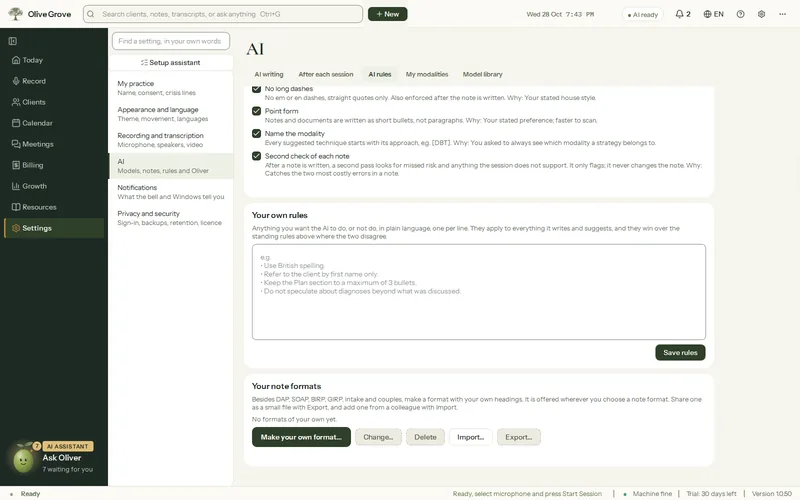The image size is (800, 500).
Task: Click the Setup assistant button
Action: tap(171, 62)
